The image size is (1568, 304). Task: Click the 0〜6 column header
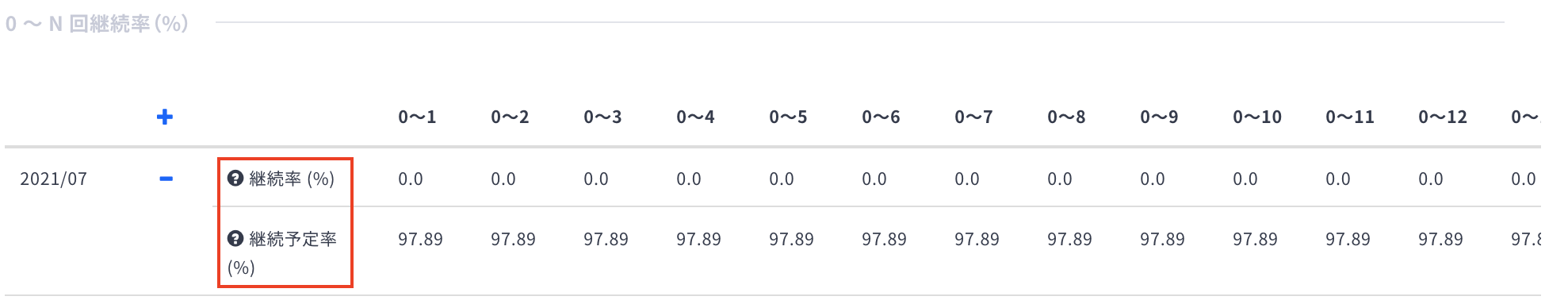pos(881,117)
